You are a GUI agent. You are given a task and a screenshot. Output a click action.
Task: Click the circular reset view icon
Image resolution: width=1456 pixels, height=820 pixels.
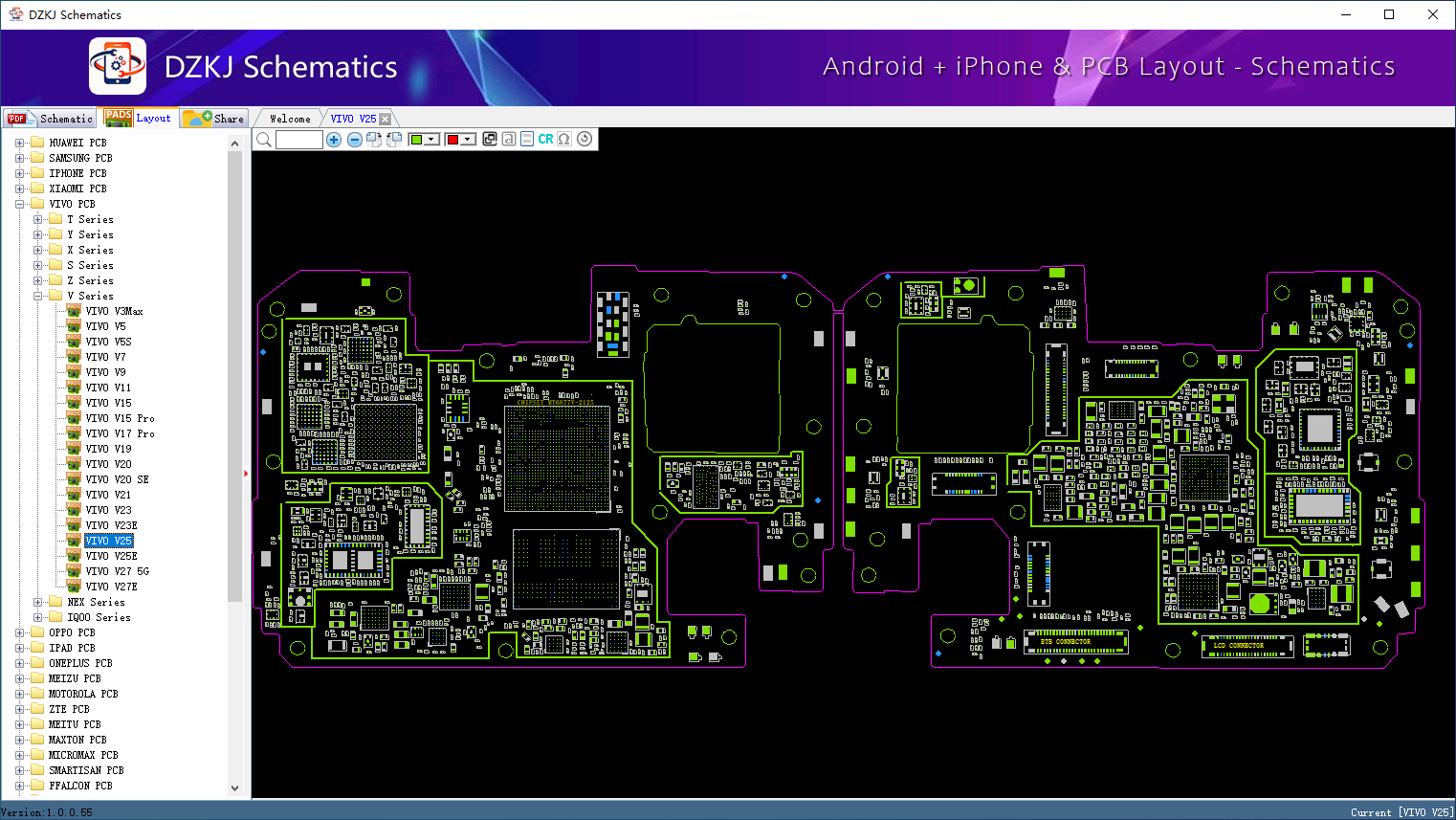click(585, 139)
